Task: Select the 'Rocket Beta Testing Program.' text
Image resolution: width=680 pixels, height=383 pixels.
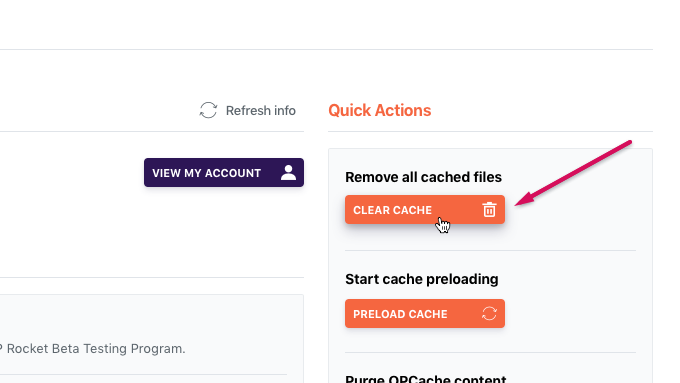Action: [x=96, y=349]
